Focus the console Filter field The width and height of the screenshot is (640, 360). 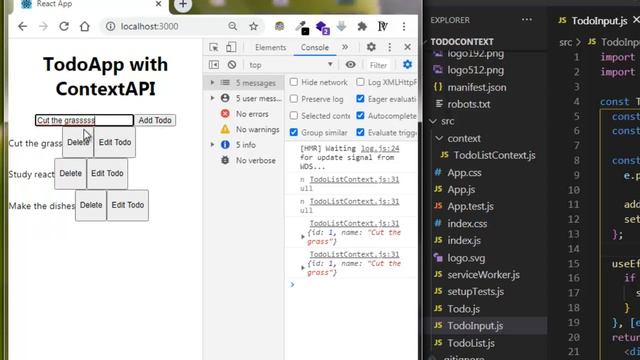[x=378, y=65]
